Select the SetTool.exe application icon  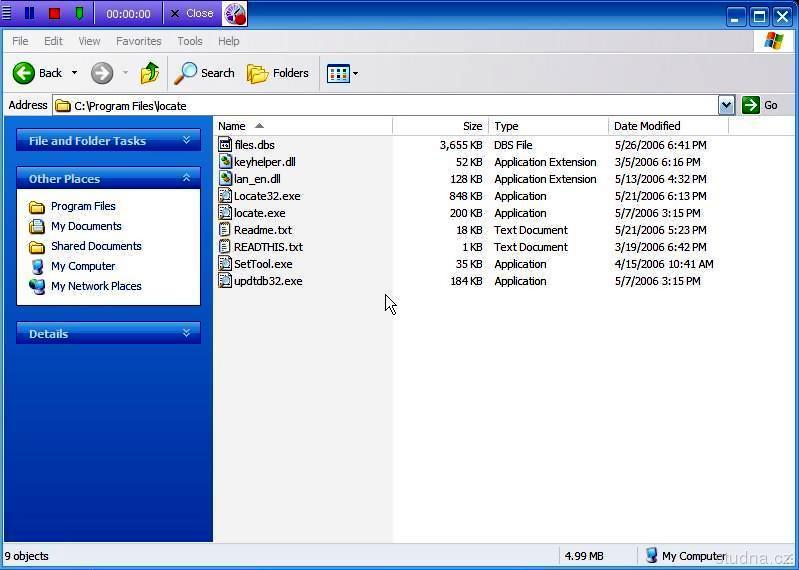click(225, 264)
